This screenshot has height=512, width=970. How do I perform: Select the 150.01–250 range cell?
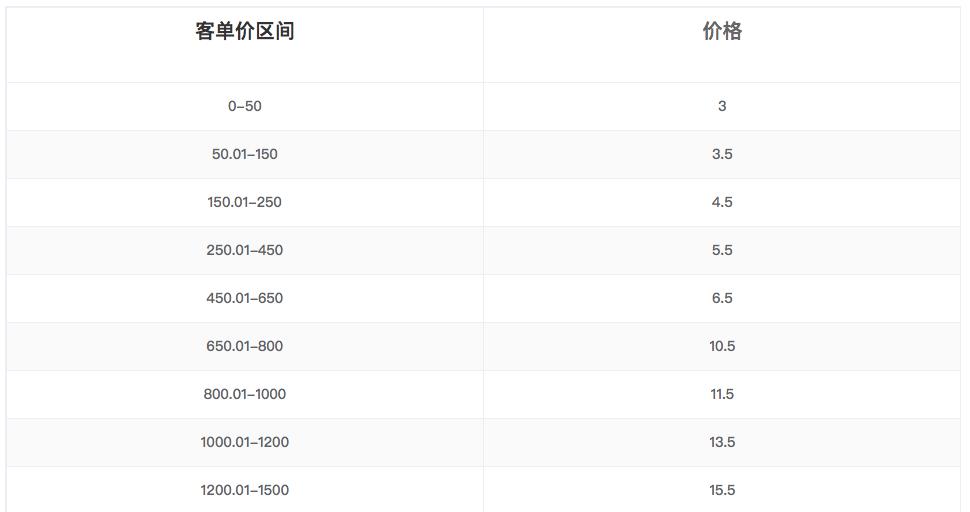[245, 202]
